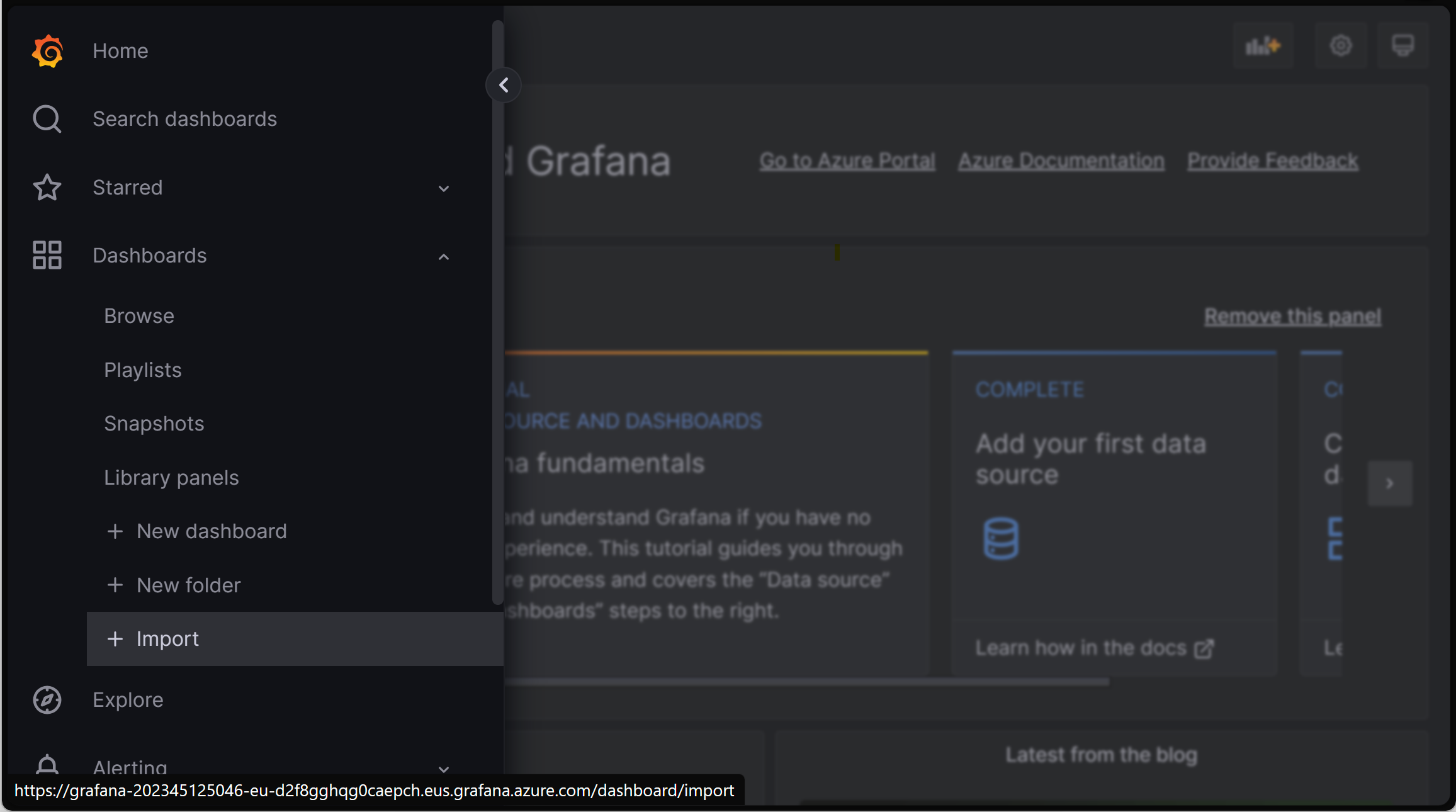
Task: Click the Starred section star icon
Action: coord(46,187)
